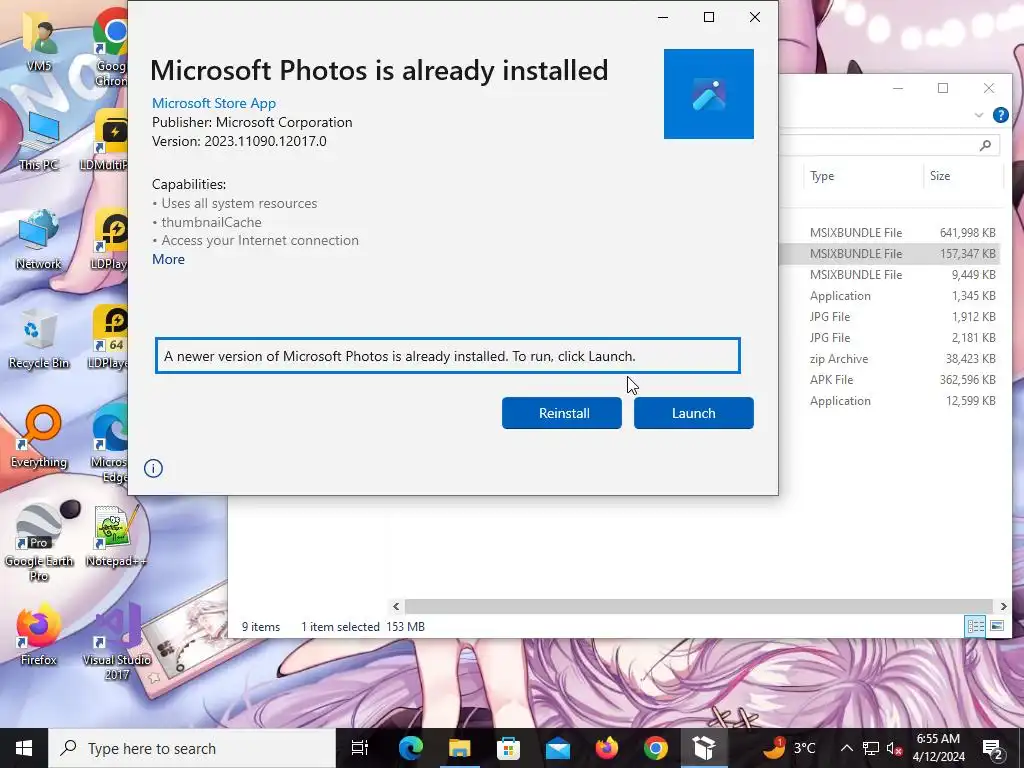Click the Launch button
The width and height of the screenshot is (1024, 768).
(694, 413)
